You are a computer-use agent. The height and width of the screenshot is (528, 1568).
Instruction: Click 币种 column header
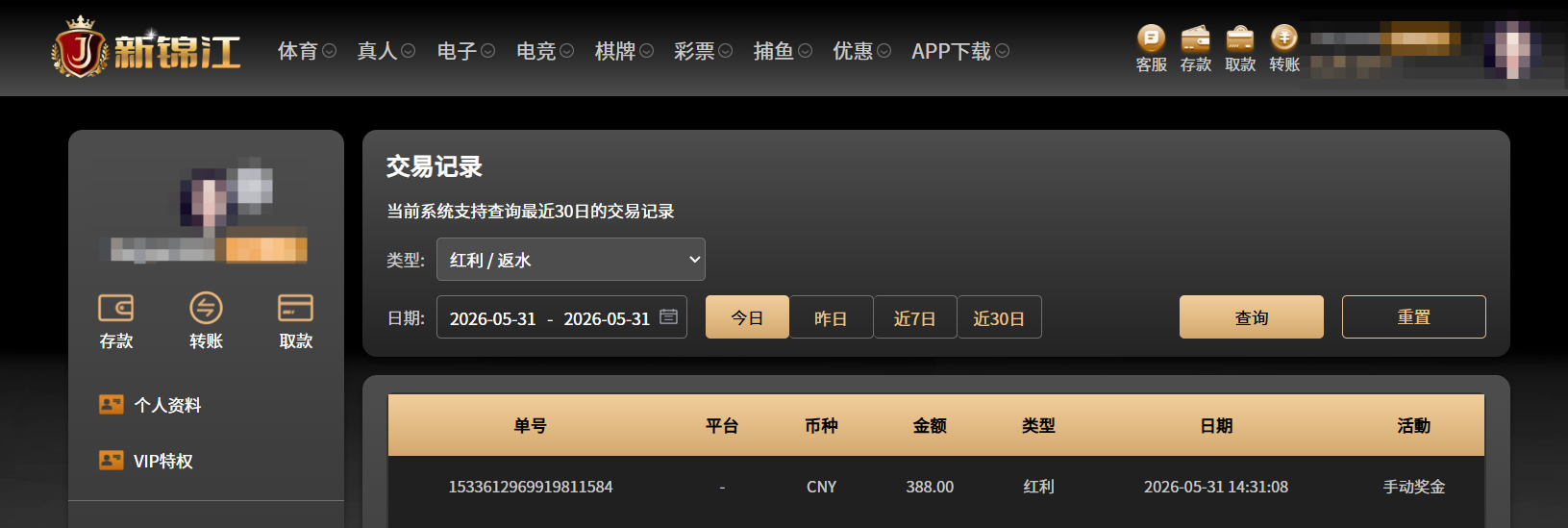click(x=821, y=425)
